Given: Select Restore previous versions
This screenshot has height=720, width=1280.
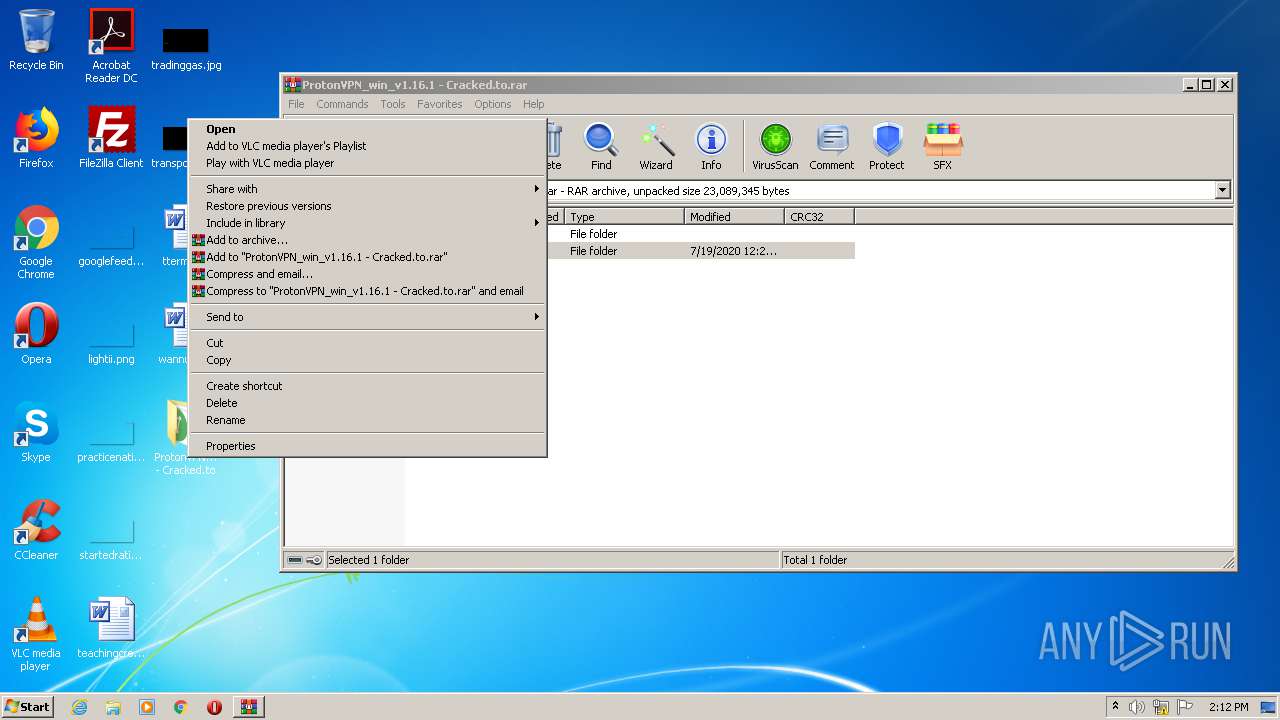Looking at the screenshot, I should 268,206.
